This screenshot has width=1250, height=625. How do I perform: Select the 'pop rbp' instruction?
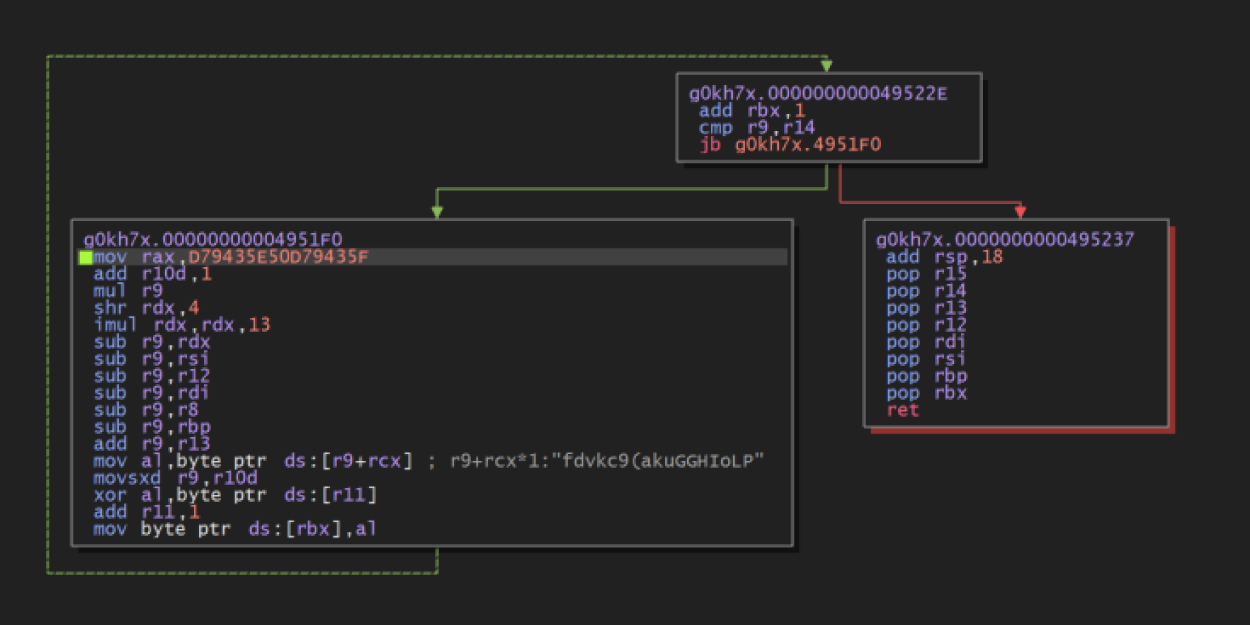click(x=925, y=376)
